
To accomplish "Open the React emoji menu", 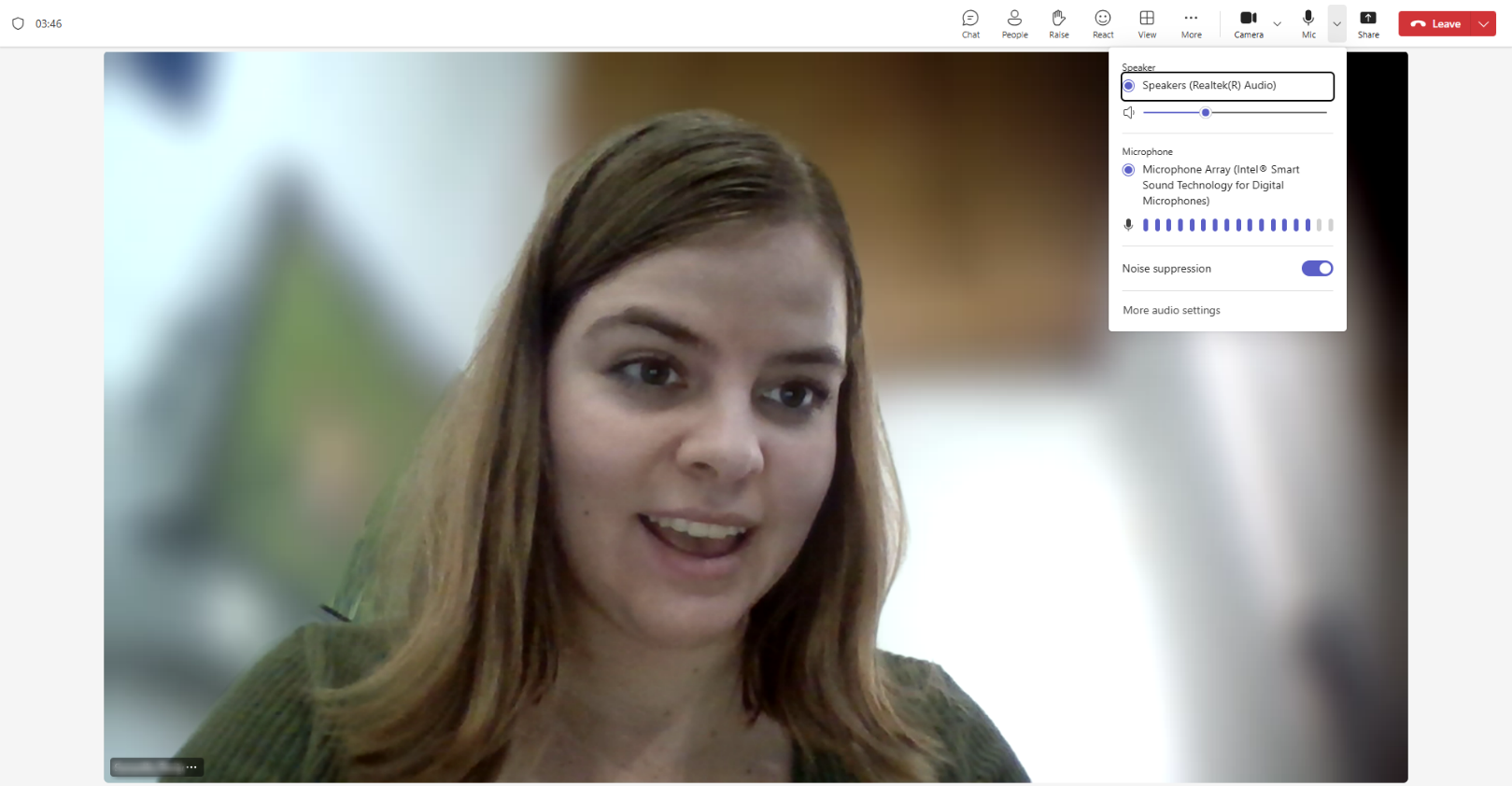I will (1103, 24).
